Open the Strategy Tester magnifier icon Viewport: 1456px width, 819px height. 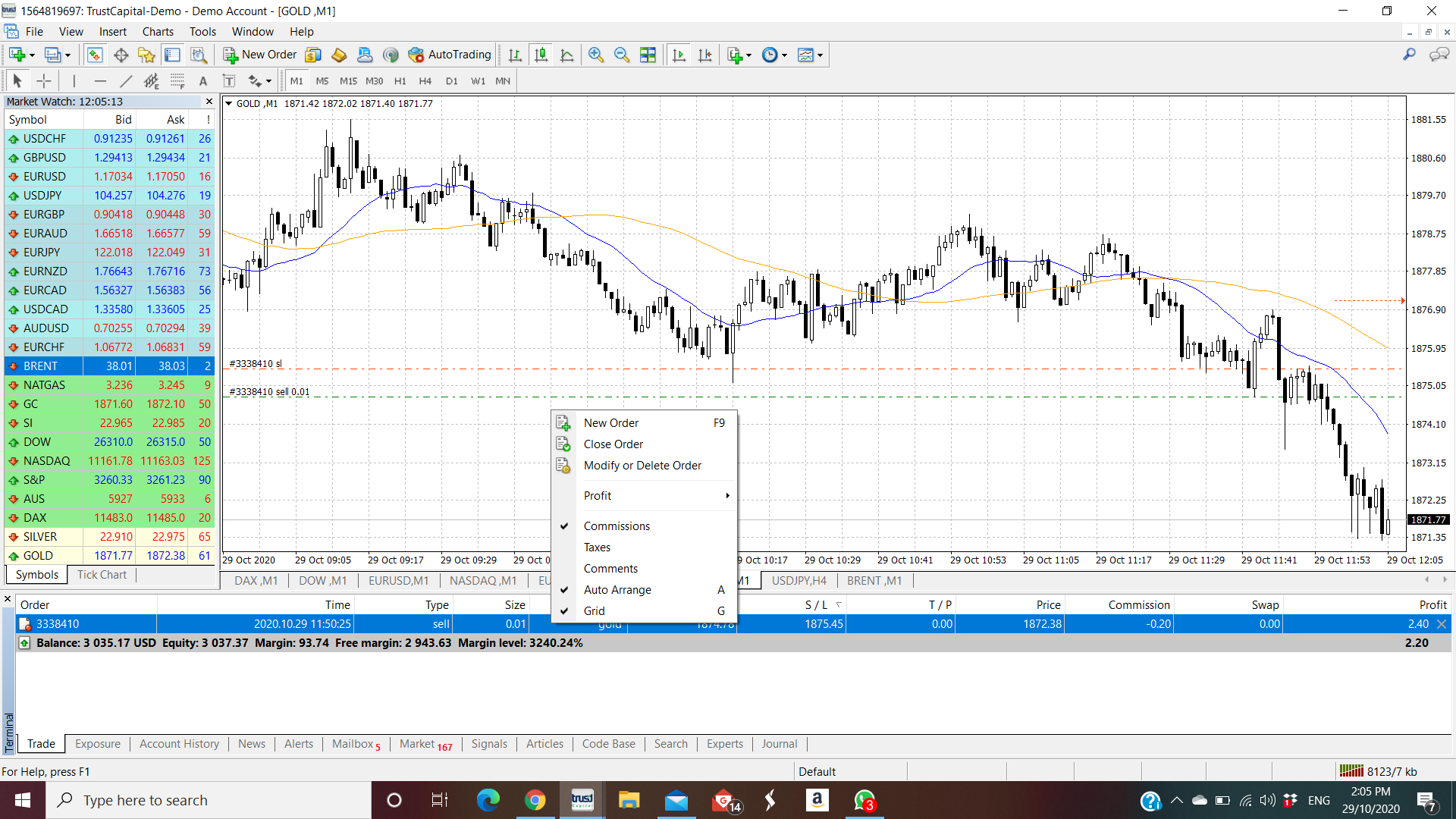pyautogui.click(x=198, y=55)
